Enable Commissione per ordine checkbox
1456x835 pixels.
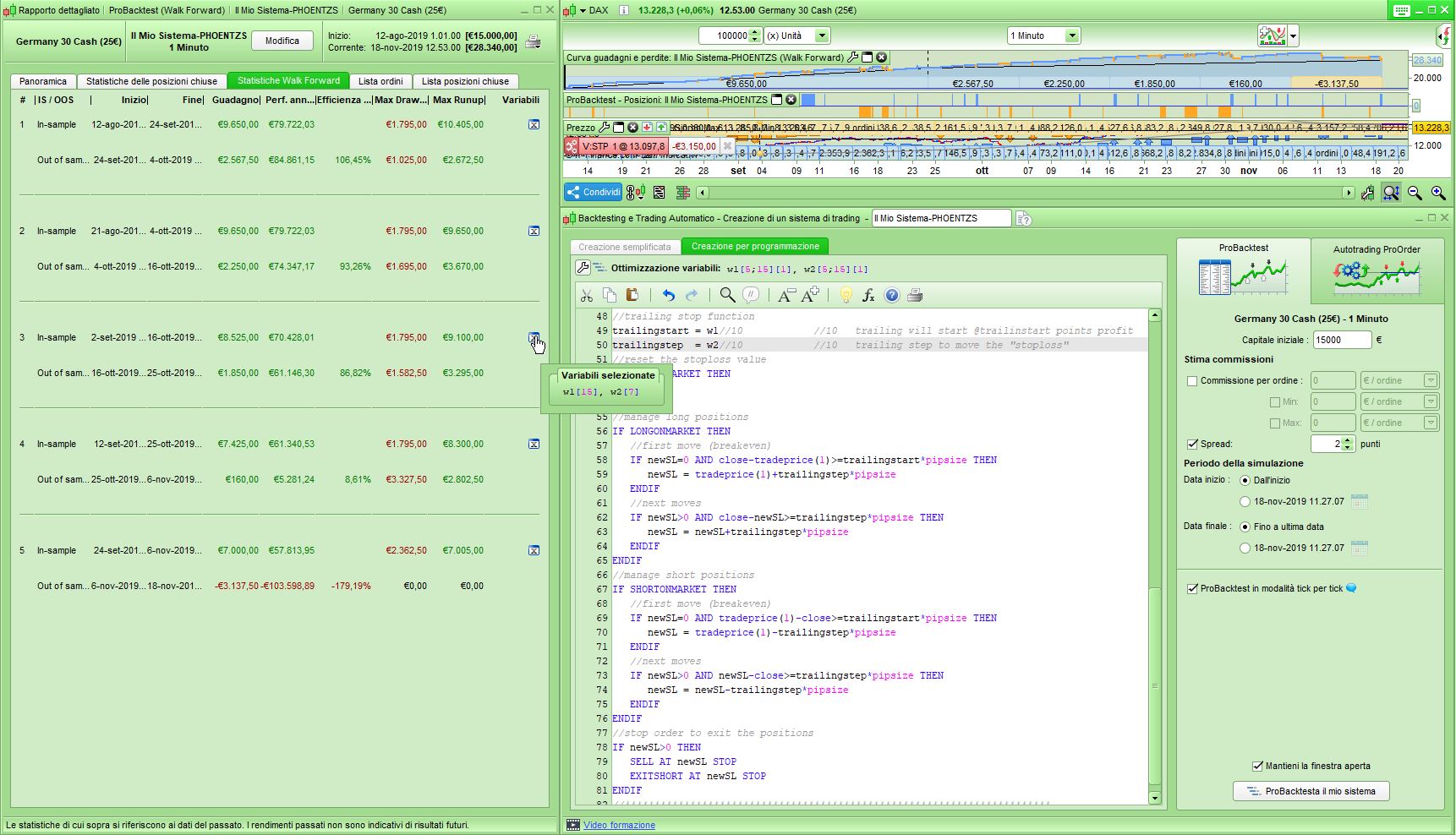(1192, 381)
